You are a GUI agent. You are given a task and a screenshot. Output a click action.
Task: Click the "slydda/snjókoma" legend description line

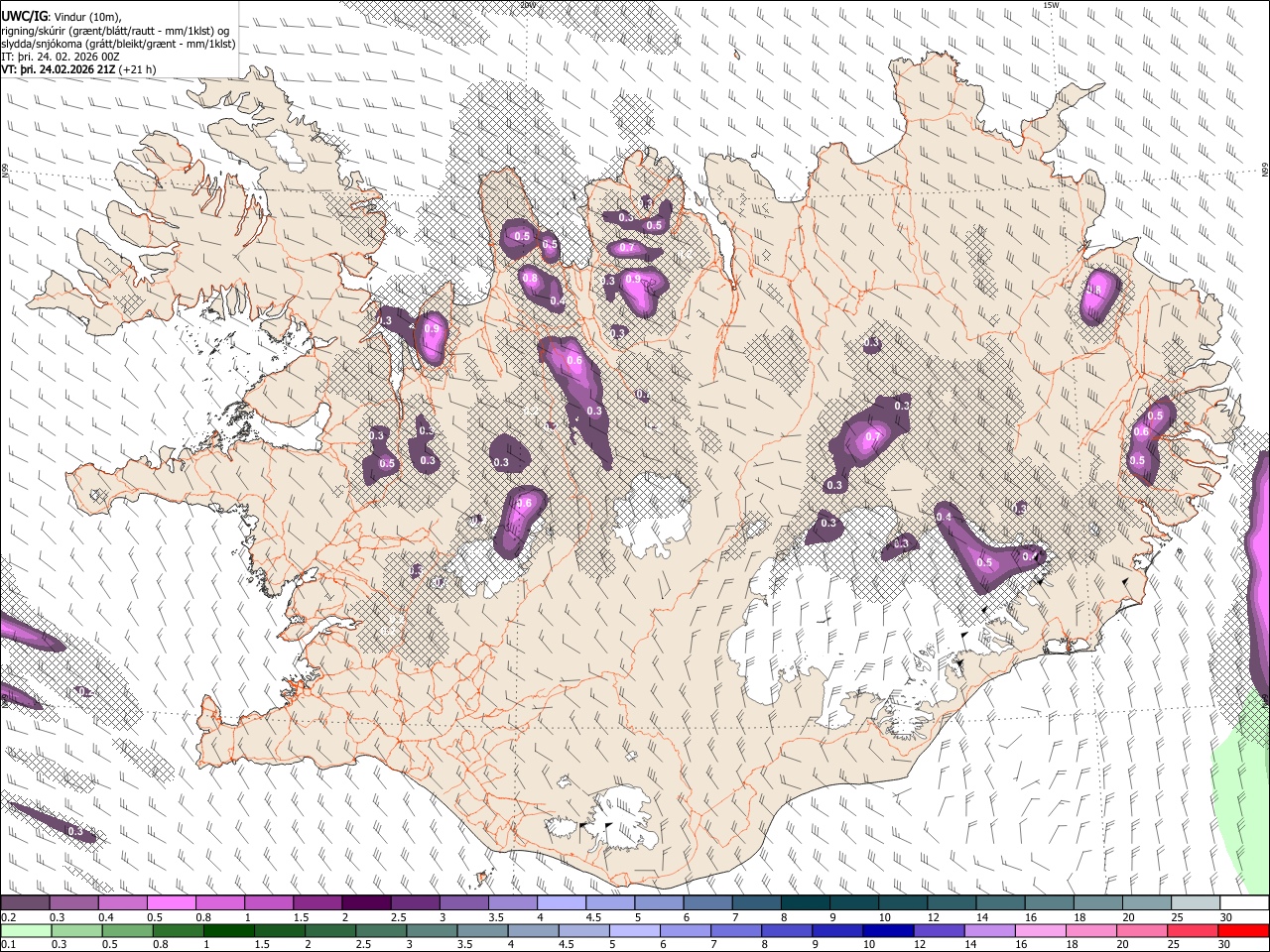(x=118, y=44)
